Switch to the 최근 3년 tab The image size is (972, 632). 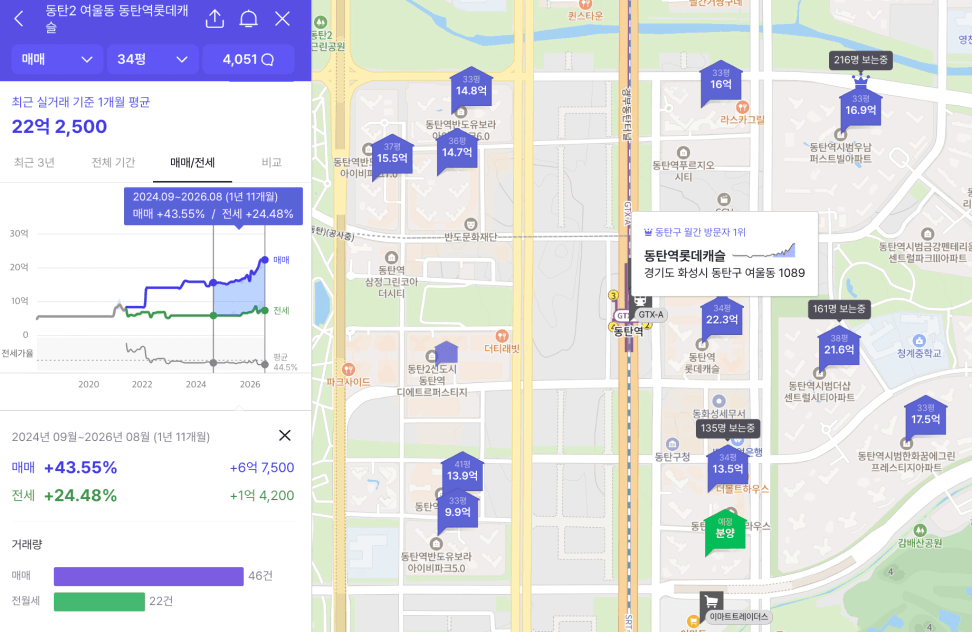point(34,162)
